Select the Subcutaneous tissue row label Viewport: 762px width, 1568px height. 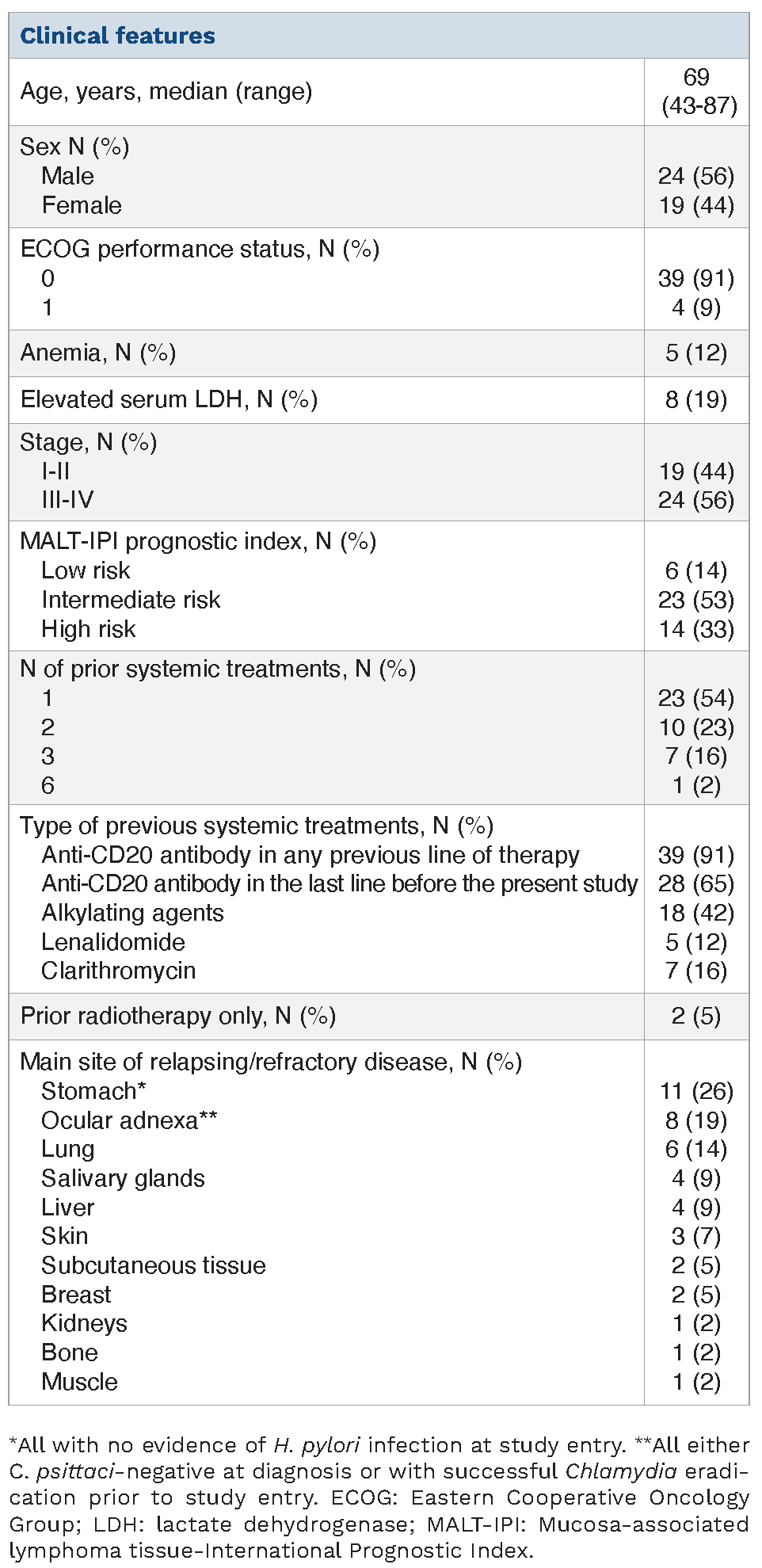tap(154, 1265)
